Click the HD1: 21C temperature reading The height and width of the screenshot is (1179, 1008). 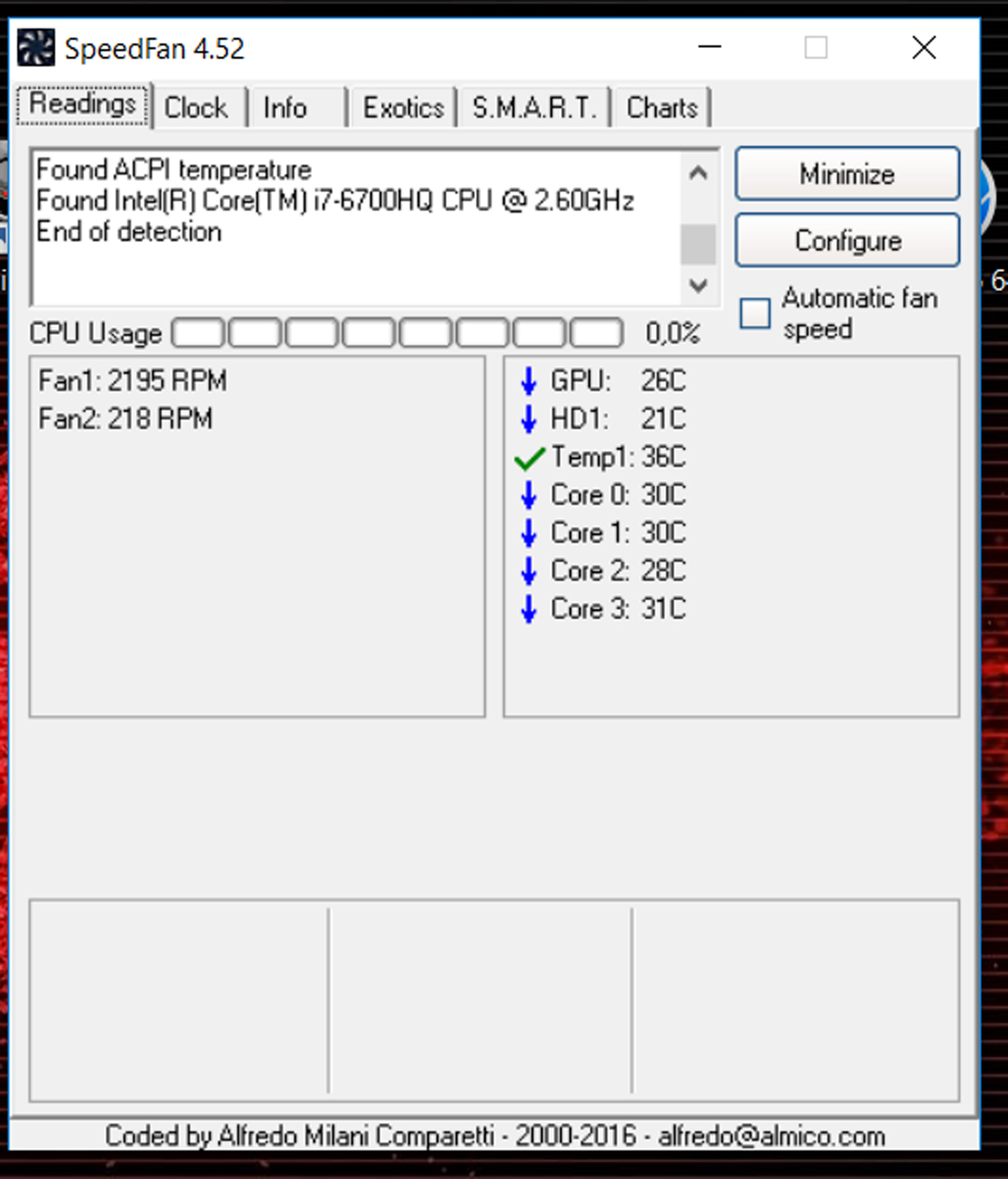tap(618, 419)
